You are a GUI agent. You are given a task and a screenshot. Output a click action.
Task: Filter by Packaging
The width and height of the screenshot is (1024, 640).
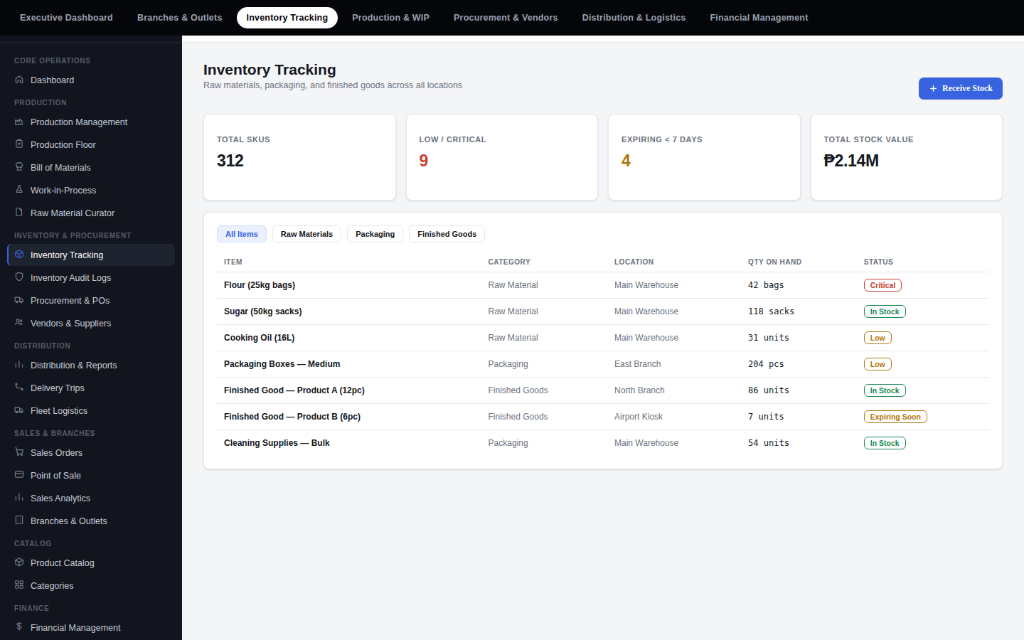375,234
